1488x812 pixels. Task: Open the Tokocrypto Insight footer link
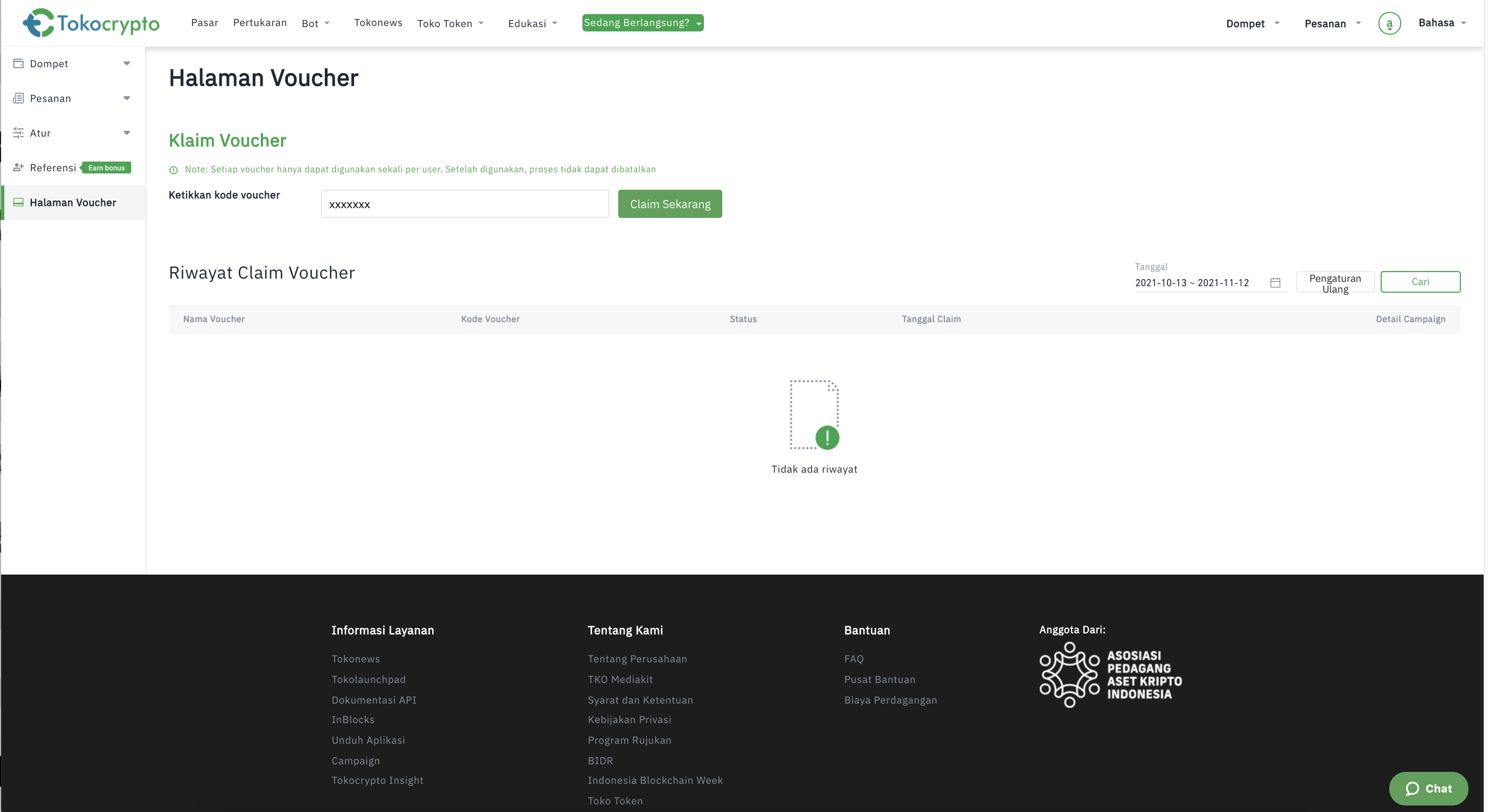click(377, 780)
